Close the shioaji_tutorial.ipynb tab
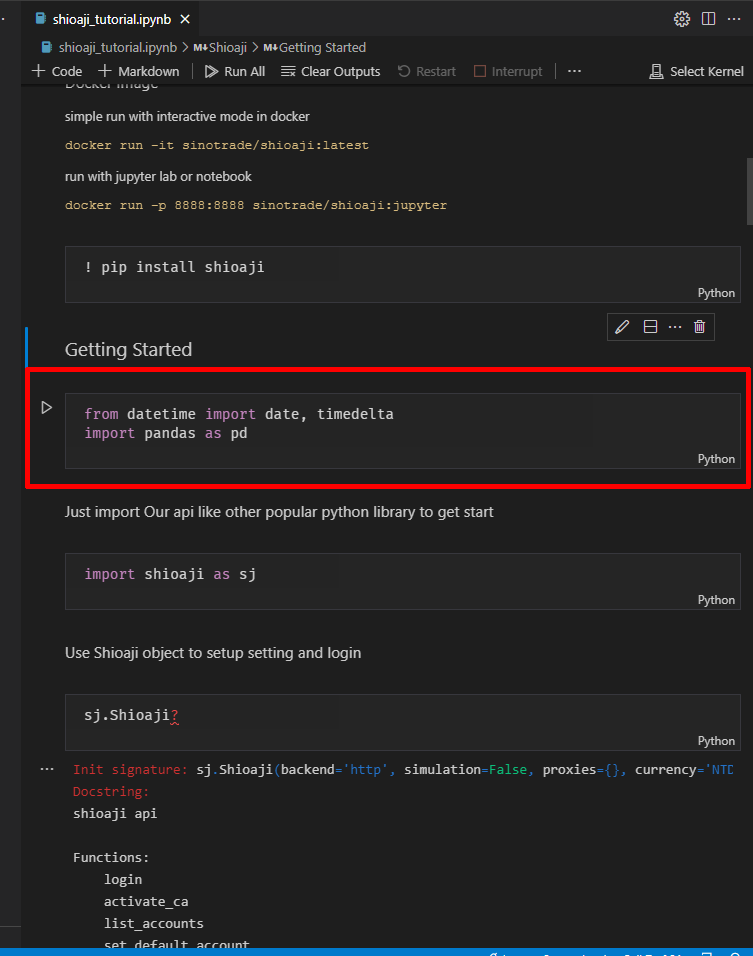 point(185,20)
